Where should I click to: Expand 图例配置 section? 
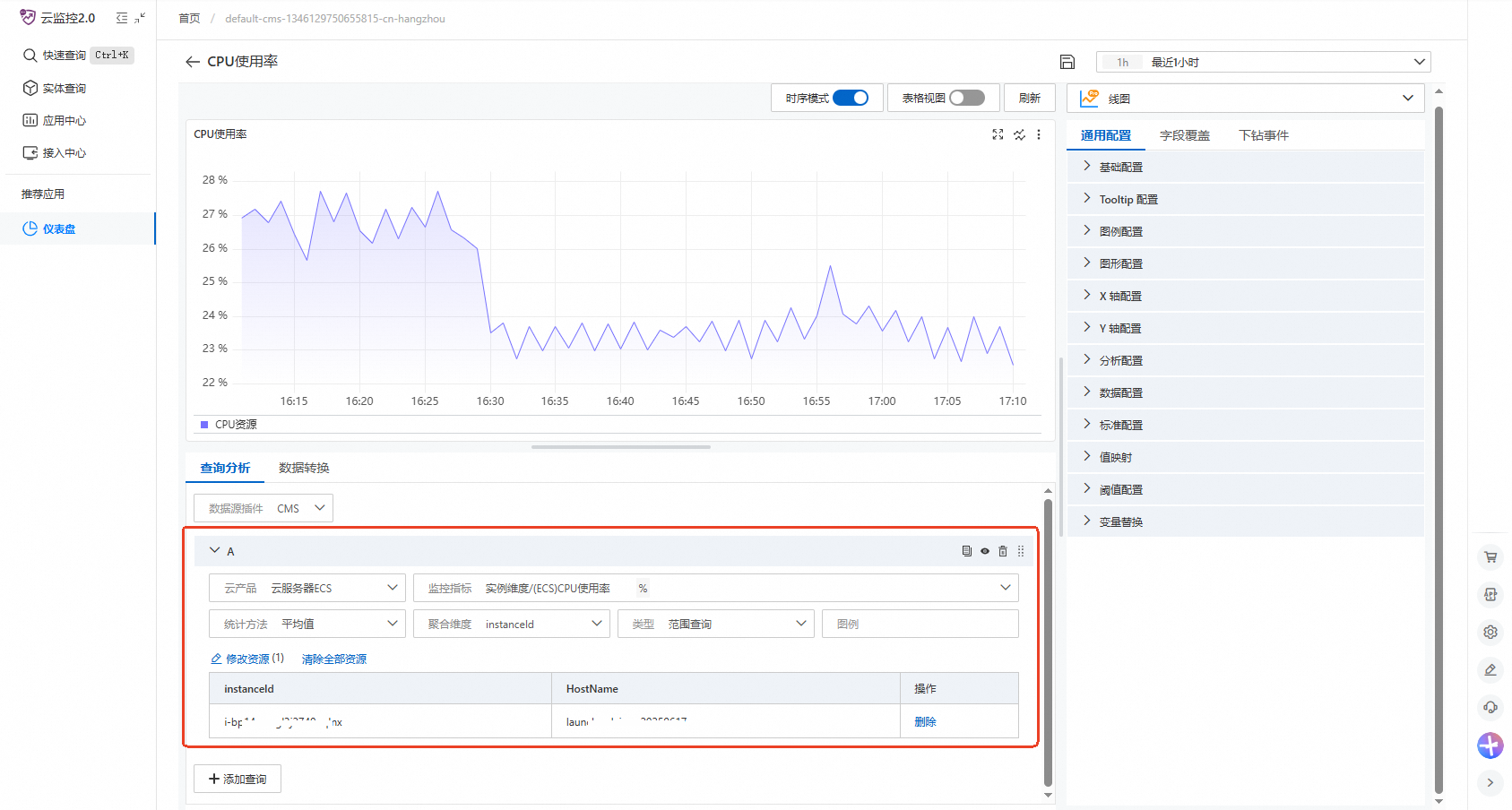(1246, 231)
